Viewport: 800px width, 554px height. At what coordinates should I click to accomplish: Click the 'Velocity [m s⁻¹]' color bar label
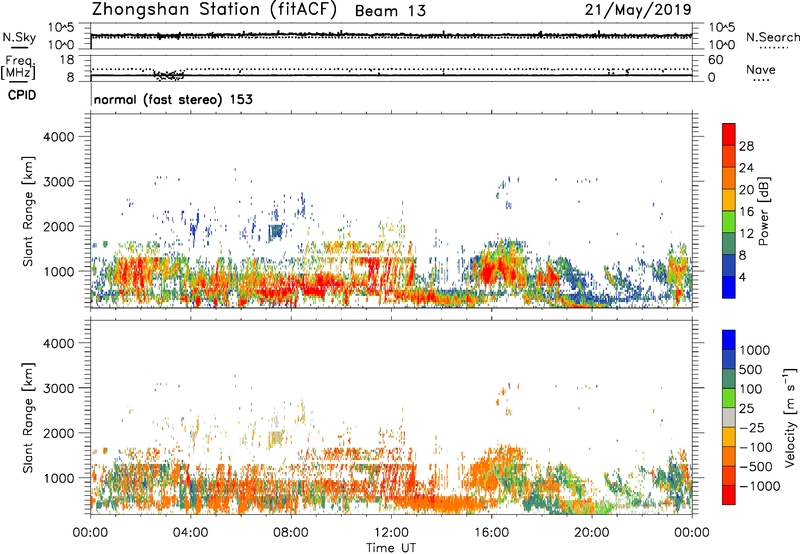point(790,417)
